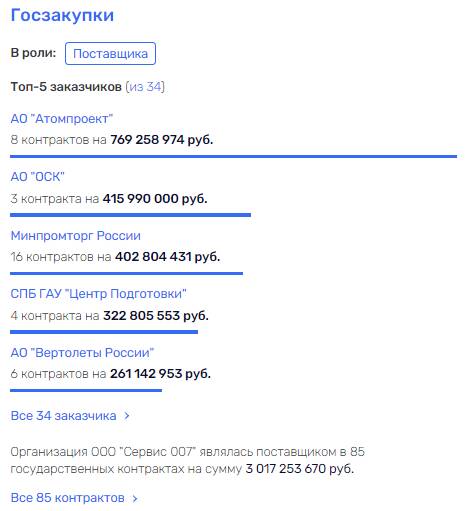Click the (из 34) customers count
Image resolution: width=469 pixels, height=511 pixels.
pyautogui.click(x=145, y=87)
